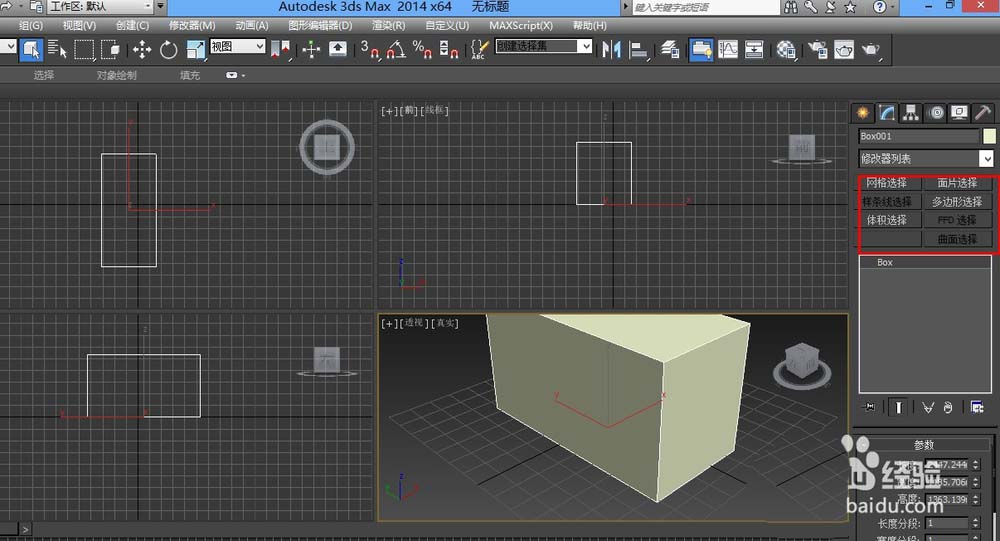The height and width of the screenshot is (541, 1000).
Task: Click the favorites star icon
Action: 849,7
